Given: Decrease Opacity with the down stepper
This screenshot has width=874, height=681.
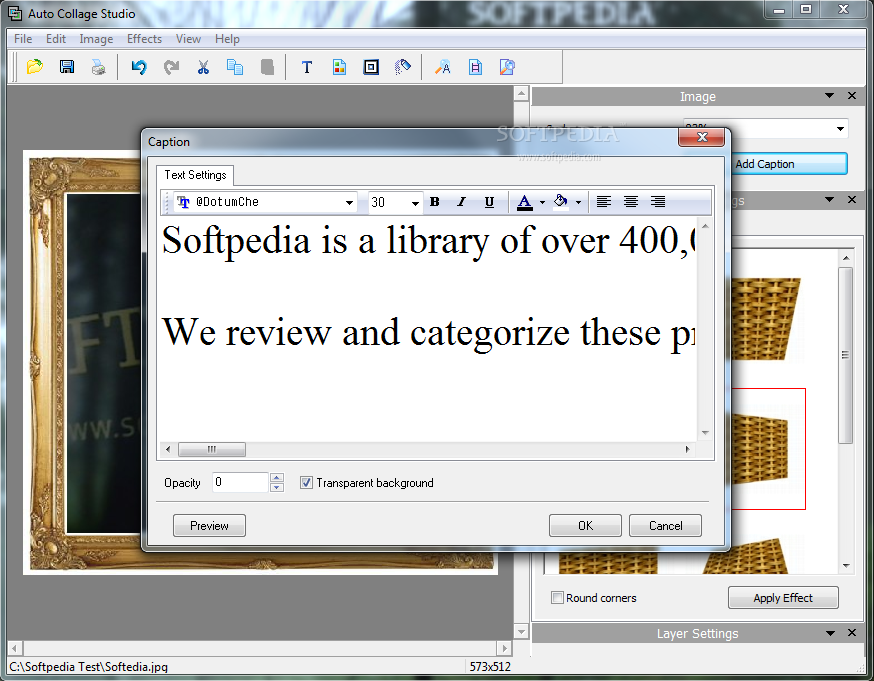Looking at the screenshot, I should point(276,488).
